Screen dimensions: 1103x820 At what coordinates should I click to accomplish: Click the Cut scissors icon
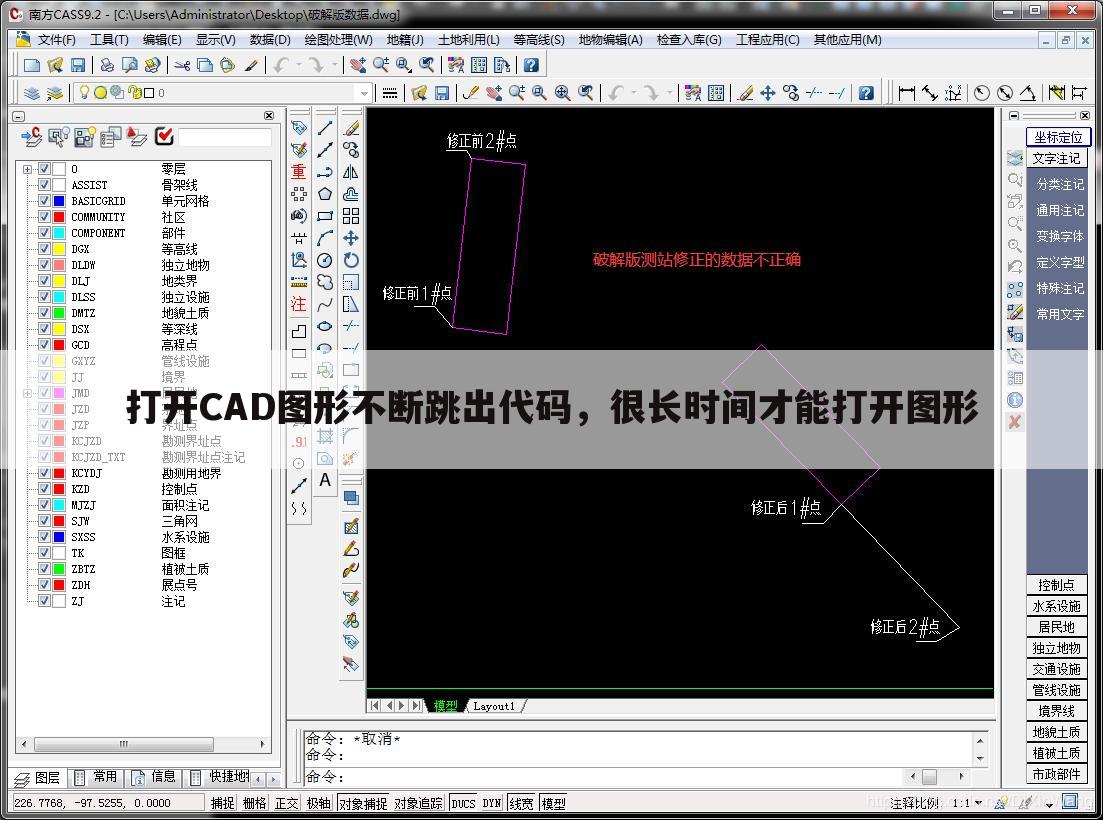pyautogui.click(x=182, y=65)
